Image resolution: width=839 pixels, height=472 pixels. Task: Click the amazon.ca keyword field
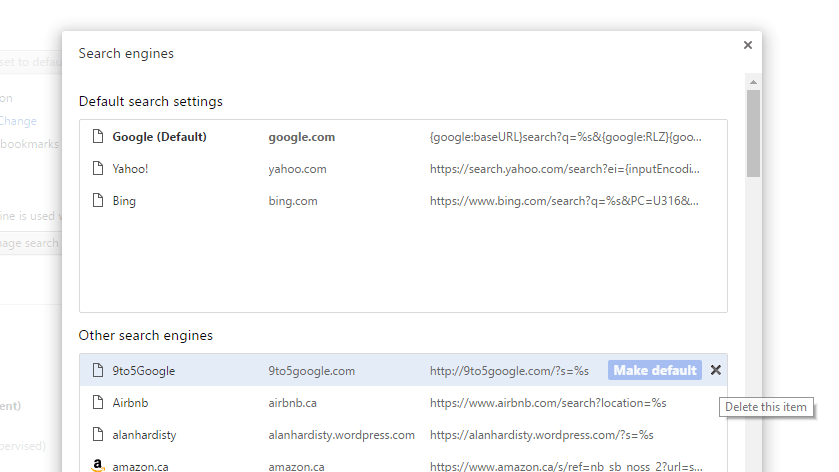click(x=296, y=467)
